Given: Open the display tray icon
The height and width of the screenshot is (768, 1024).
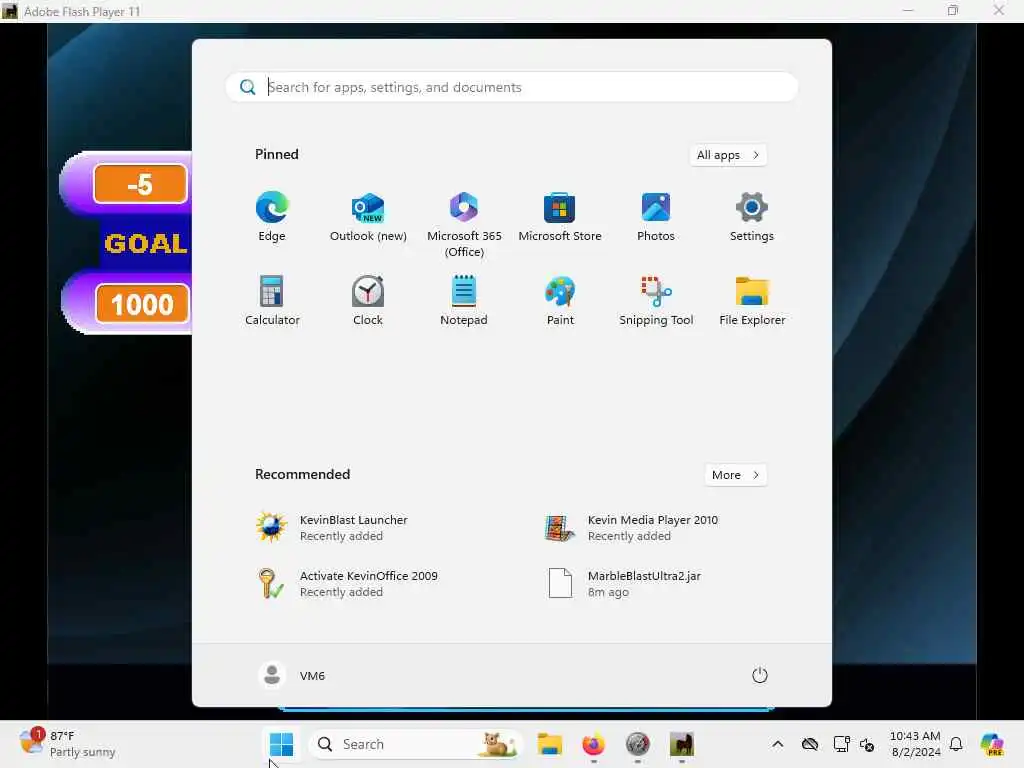Looking at the screenshot, I should coord(841,744).
